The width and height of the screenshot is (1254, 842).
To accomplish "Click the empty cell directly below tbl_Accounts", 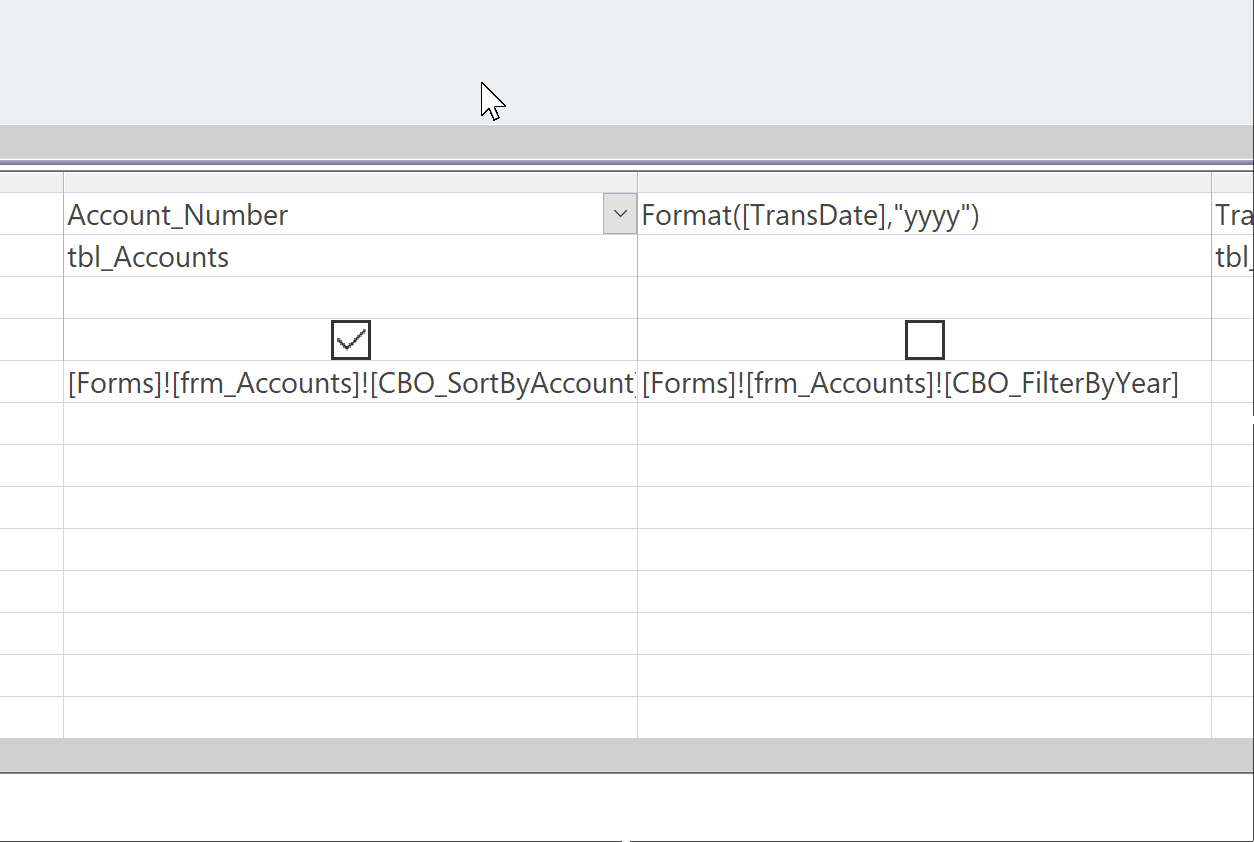I will pos(350,298).
